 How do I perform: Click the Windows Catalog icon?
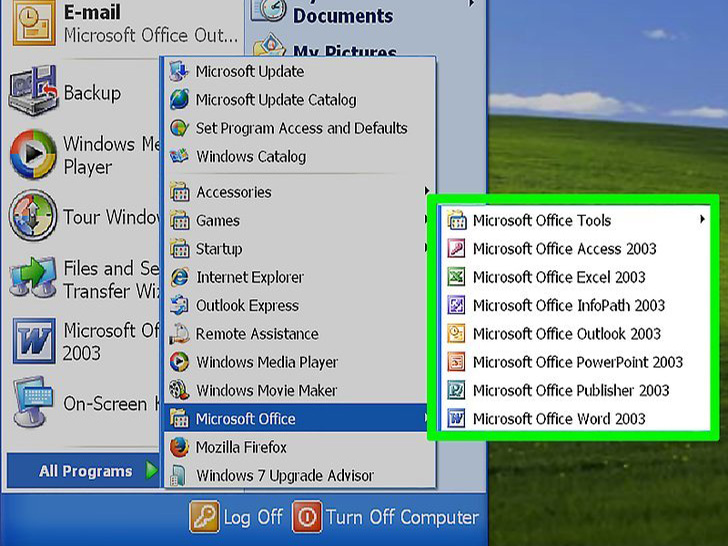[x=179, y=156]
